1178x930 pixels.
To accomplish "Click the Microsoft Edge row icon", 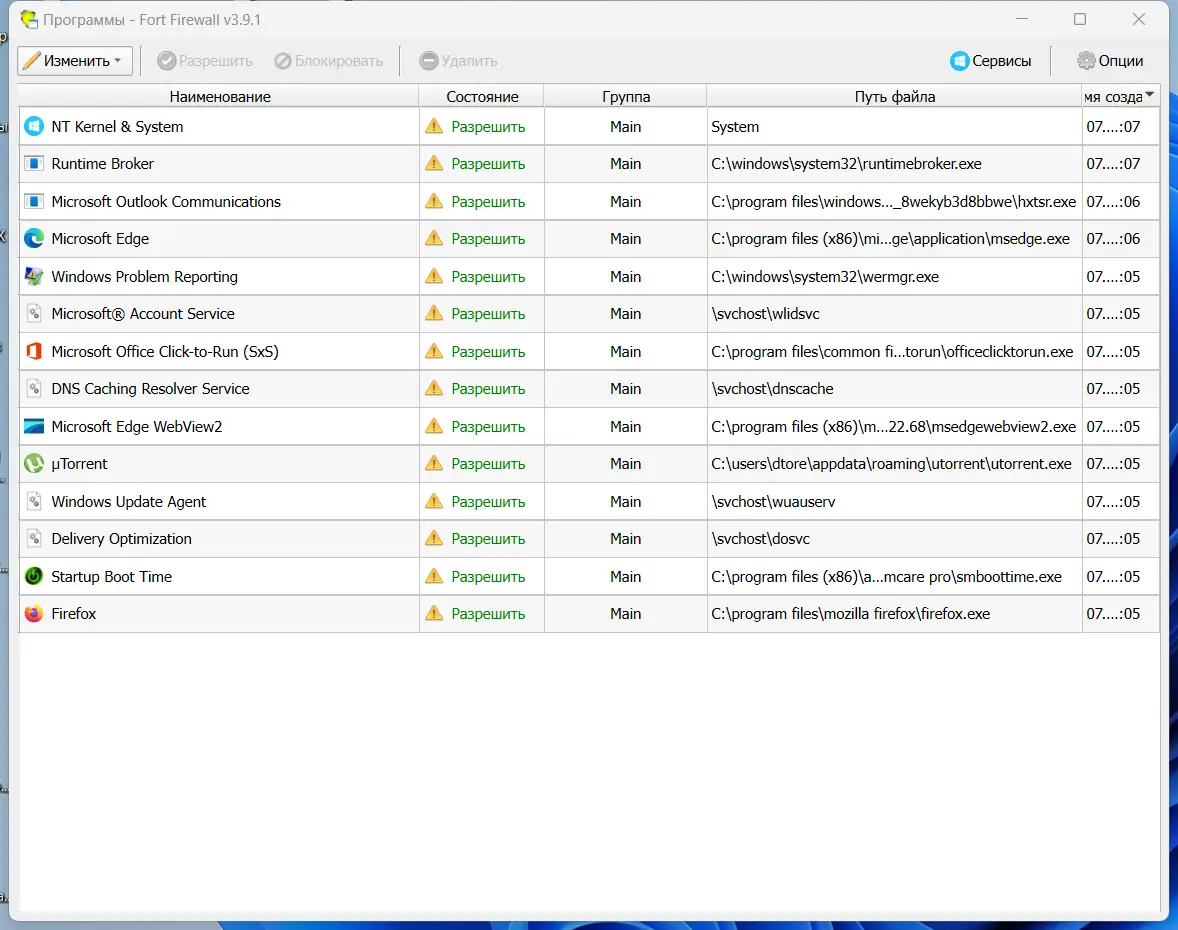I will (x=34, y=239).
